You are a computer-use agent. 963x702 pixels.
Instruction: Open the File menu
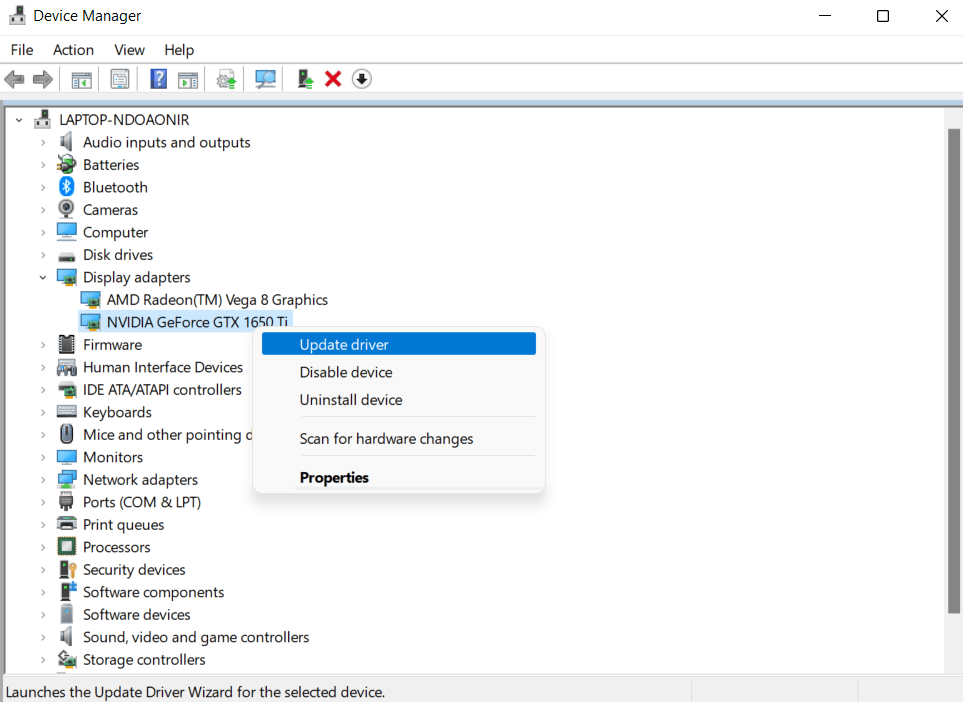22,50
